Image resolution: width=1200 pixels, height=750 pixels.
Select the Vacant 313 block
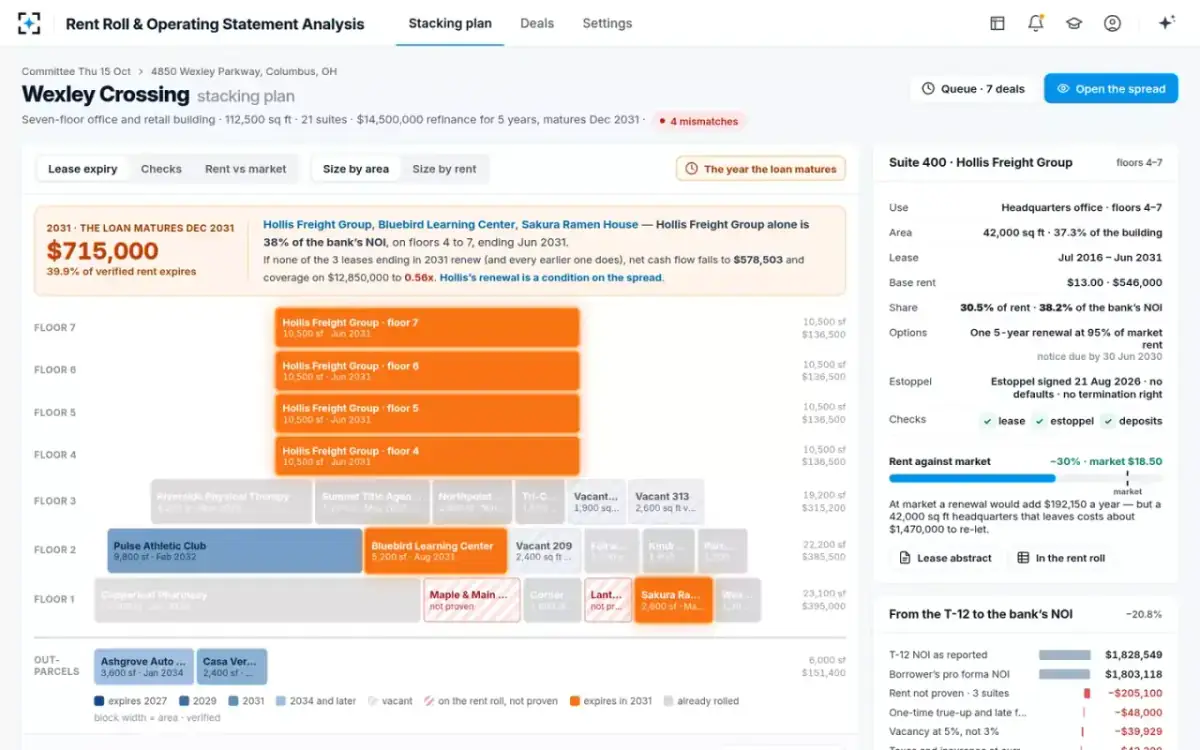pyautogui.click(x=666, y=502)
